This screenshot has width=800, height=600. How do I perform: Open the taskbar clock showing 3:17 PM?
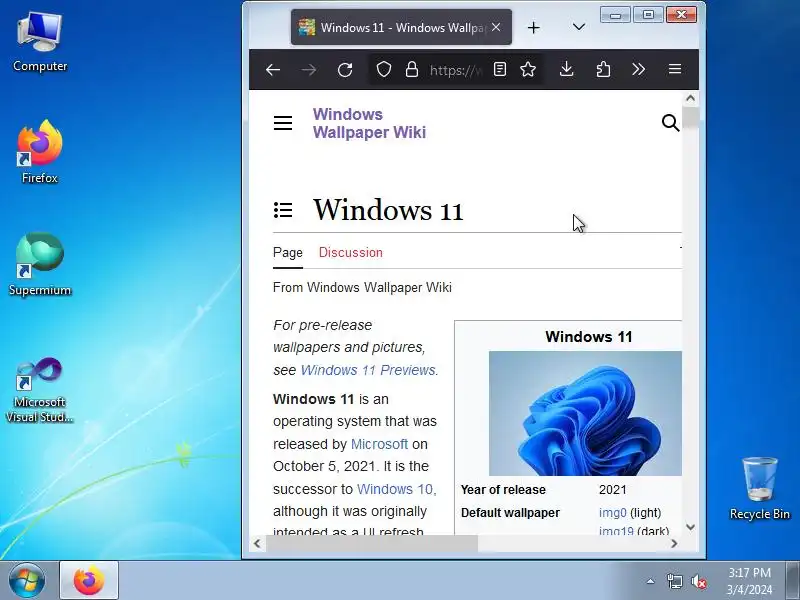pos(749,581)
